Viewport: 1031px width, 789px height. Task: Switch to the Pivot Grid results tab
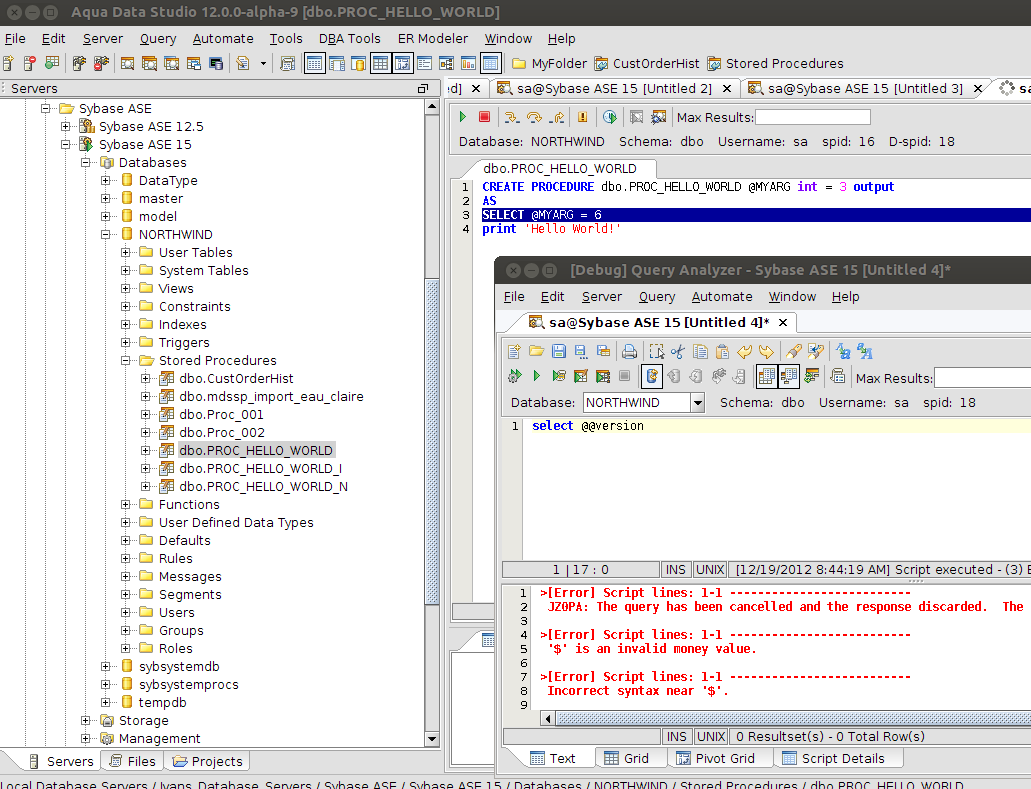point(715,758)
